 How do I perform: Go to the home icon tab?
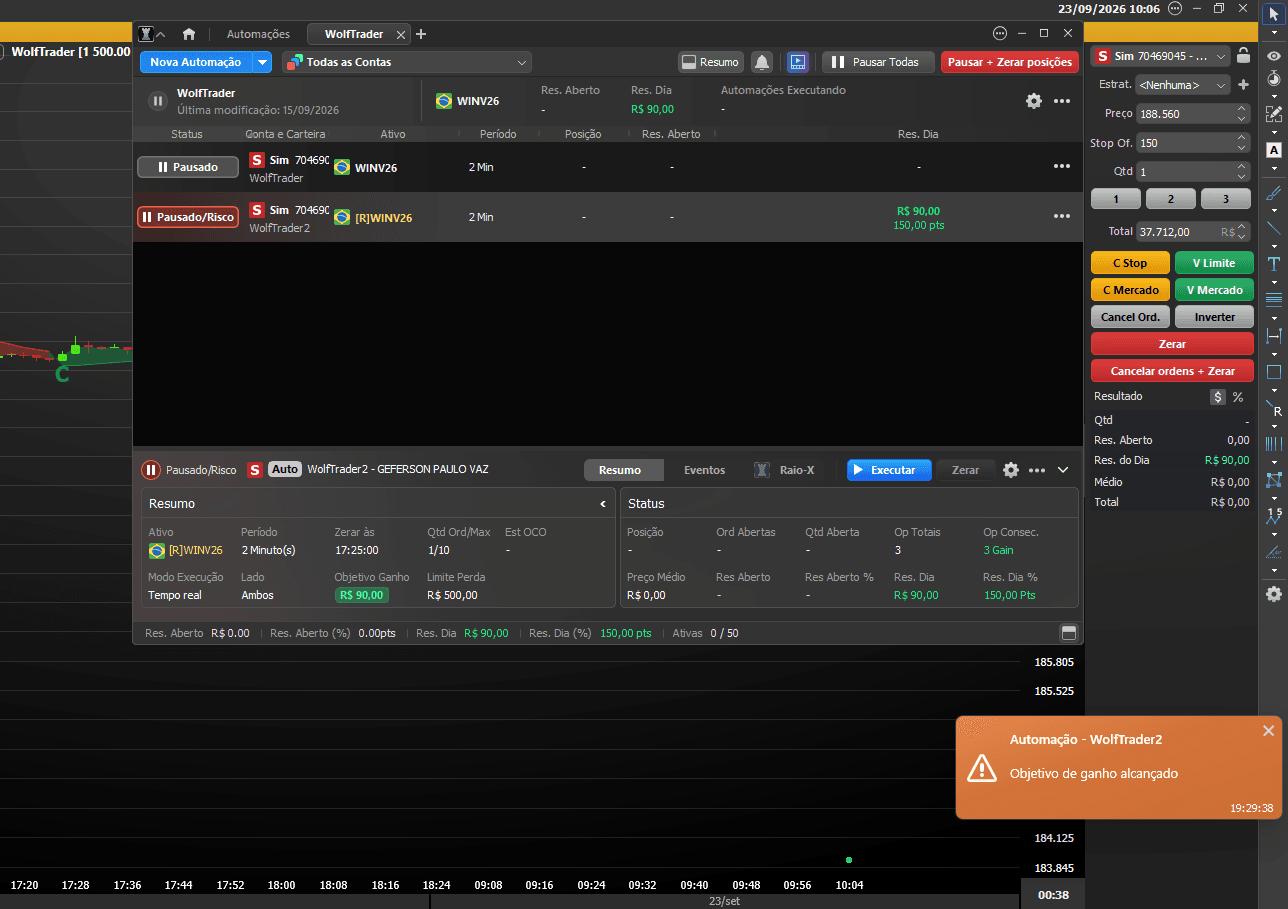[x=189, y=34]
